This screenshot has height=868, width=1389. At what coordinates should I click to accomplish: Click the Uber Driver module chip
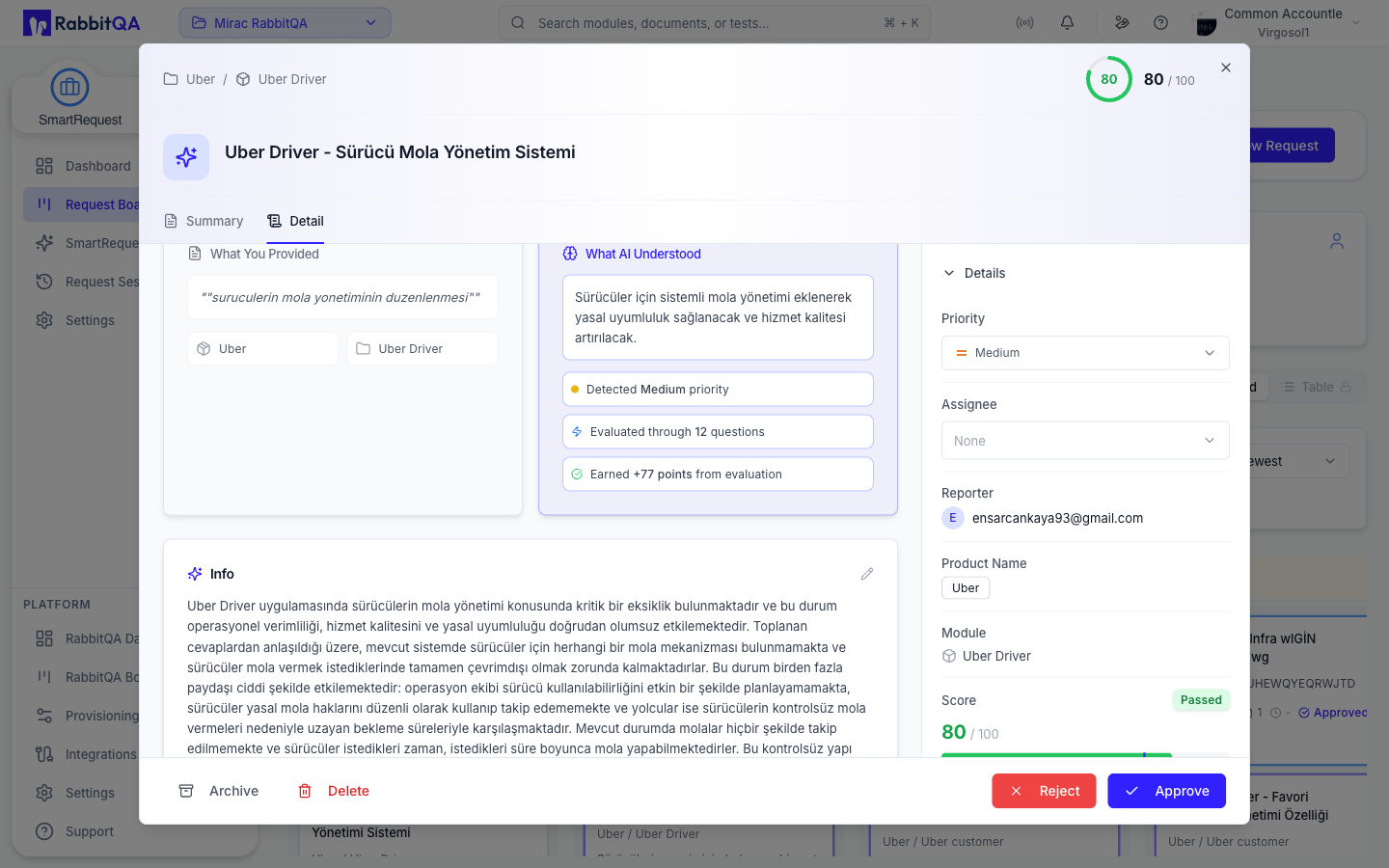pyautogui.click(x=422, y=349)
